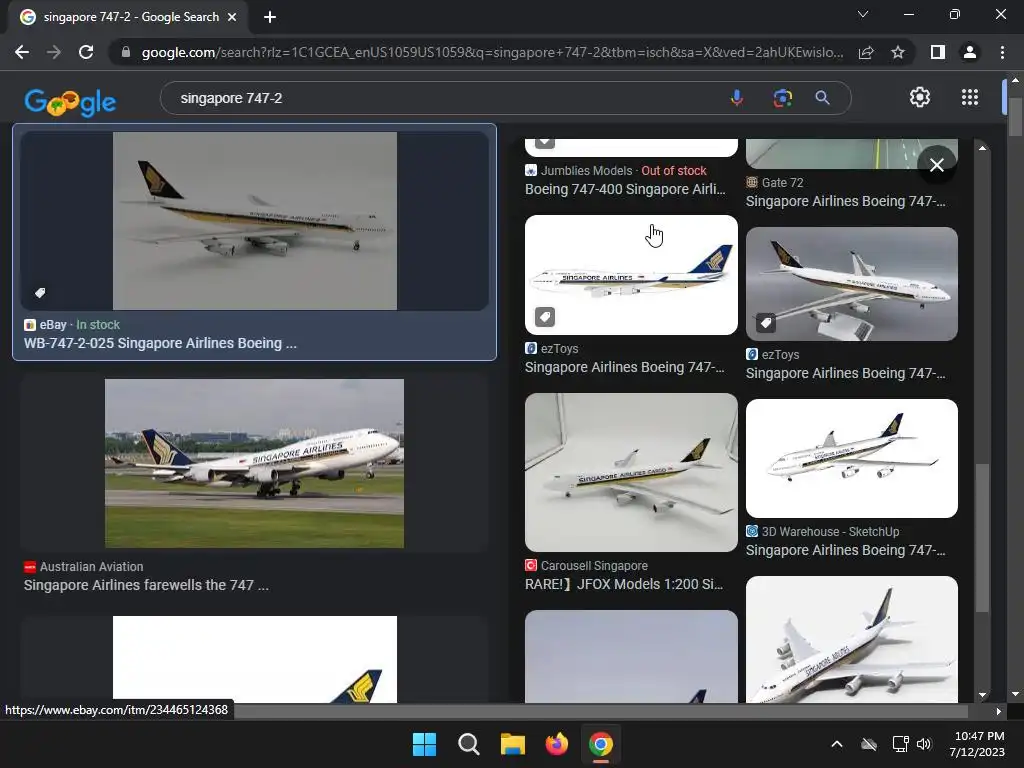The width and height of the screenshot is (1024, 768).
Task: Open first ezToys white-background 747 image
Action: pyautogui.click(x=632, y=275)
